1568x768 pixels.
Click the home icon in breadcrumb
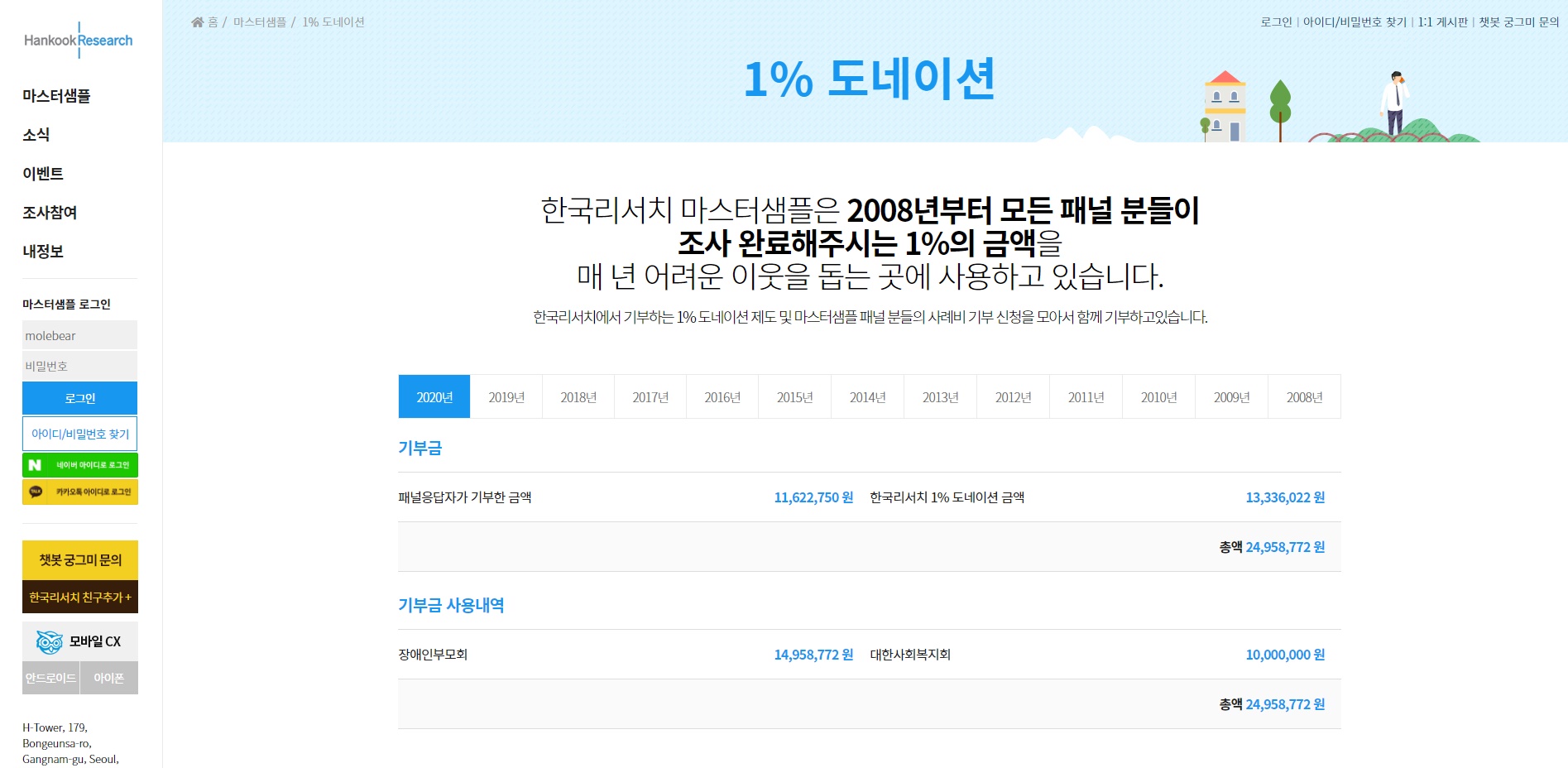pyautogui.click(x=197, y=22)
